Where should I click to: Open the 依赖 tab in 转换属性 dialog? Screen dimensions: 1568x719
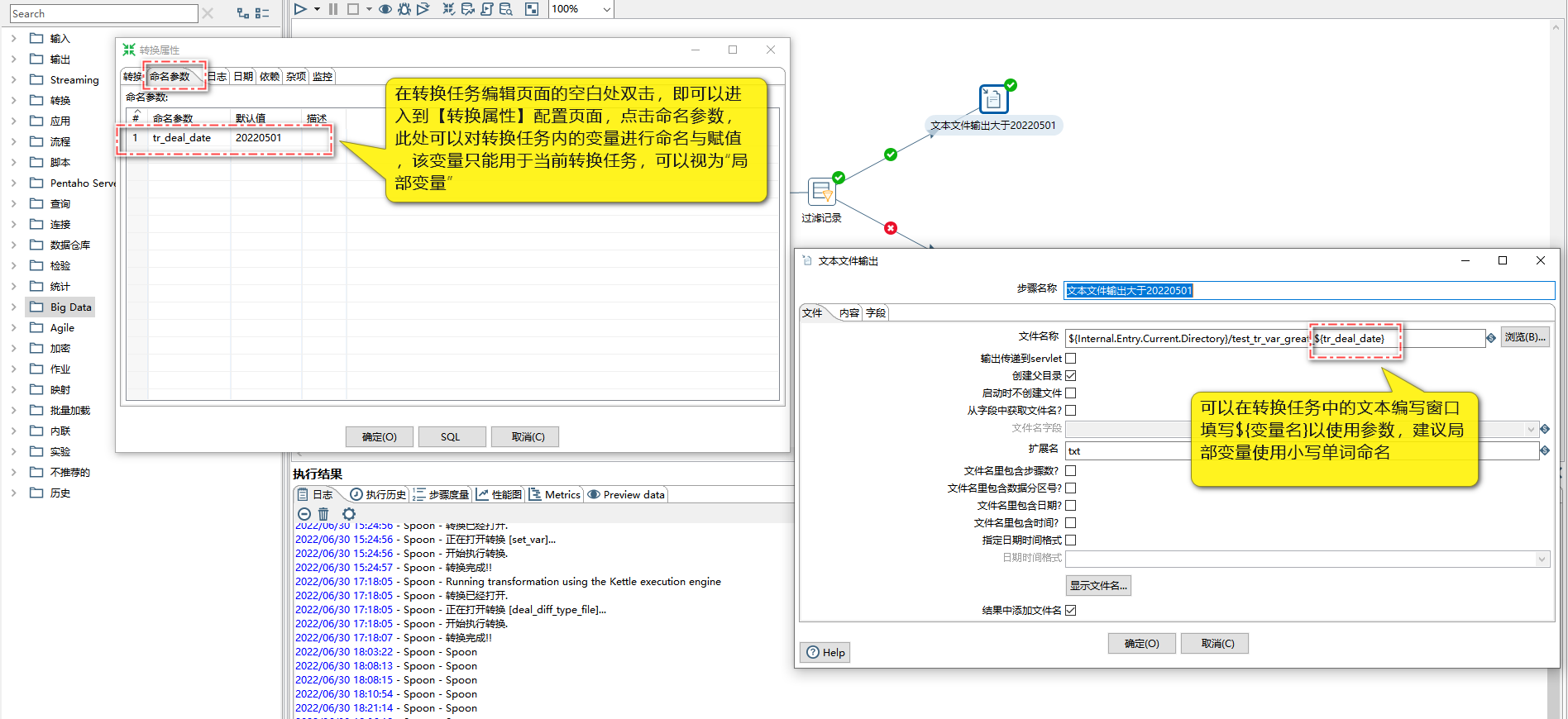[x=270, y=77]
